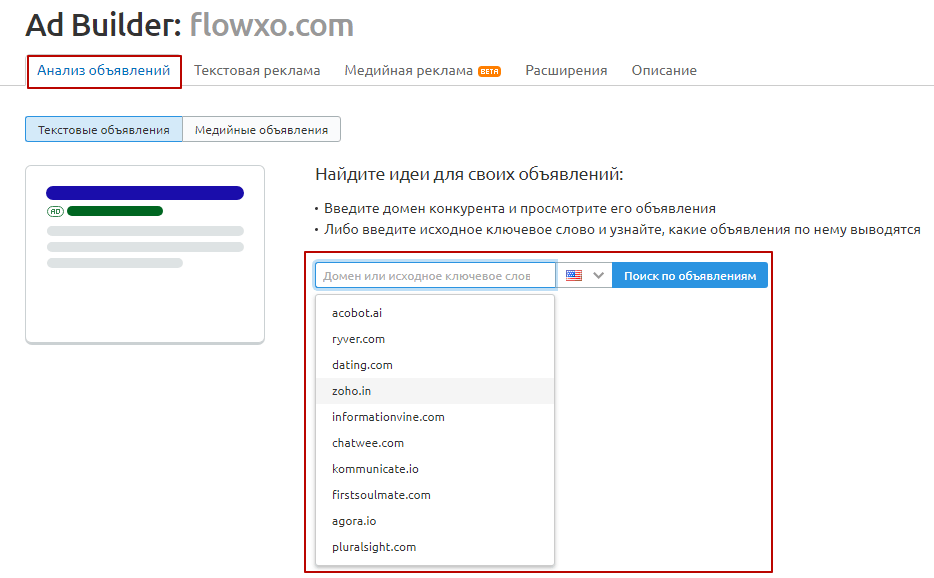Click the ad preview placeholder card
The height and width of the screenshot is (578, 934).
[145, 254]
